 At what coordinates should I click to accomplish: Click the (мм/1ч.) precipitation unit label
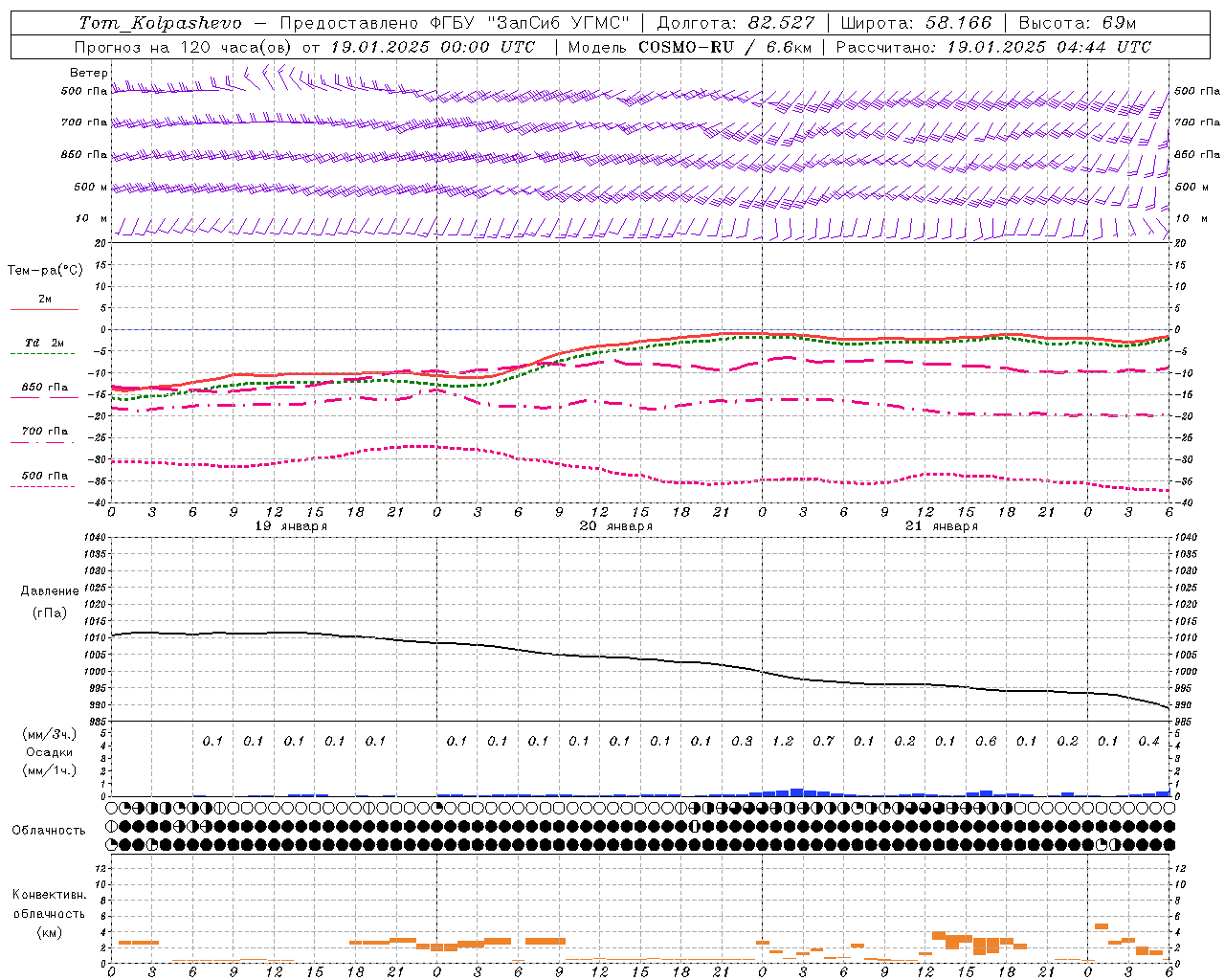tap(50, 770)
